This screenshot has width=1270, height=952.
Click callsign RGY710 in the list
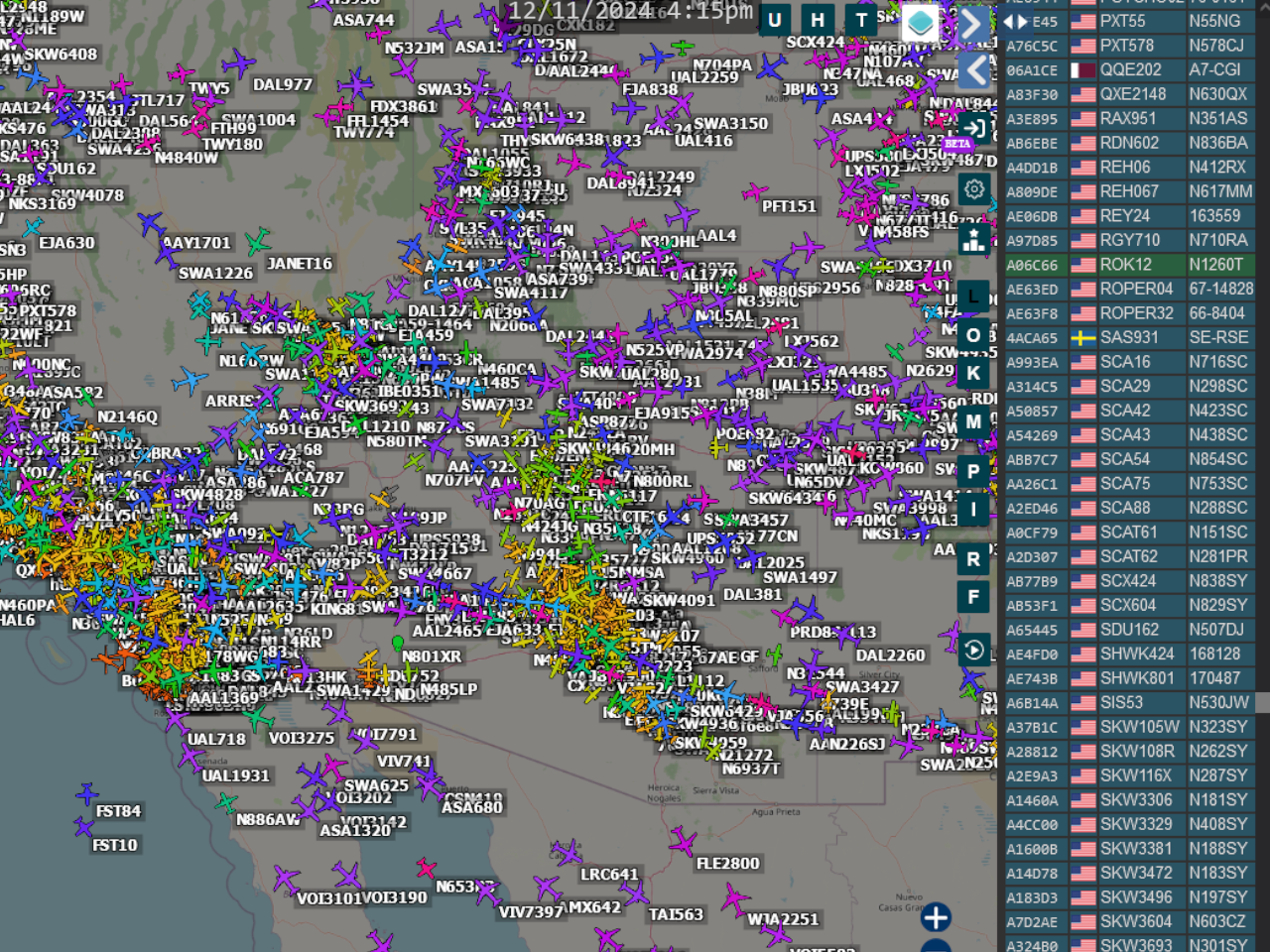(1129, 240)
